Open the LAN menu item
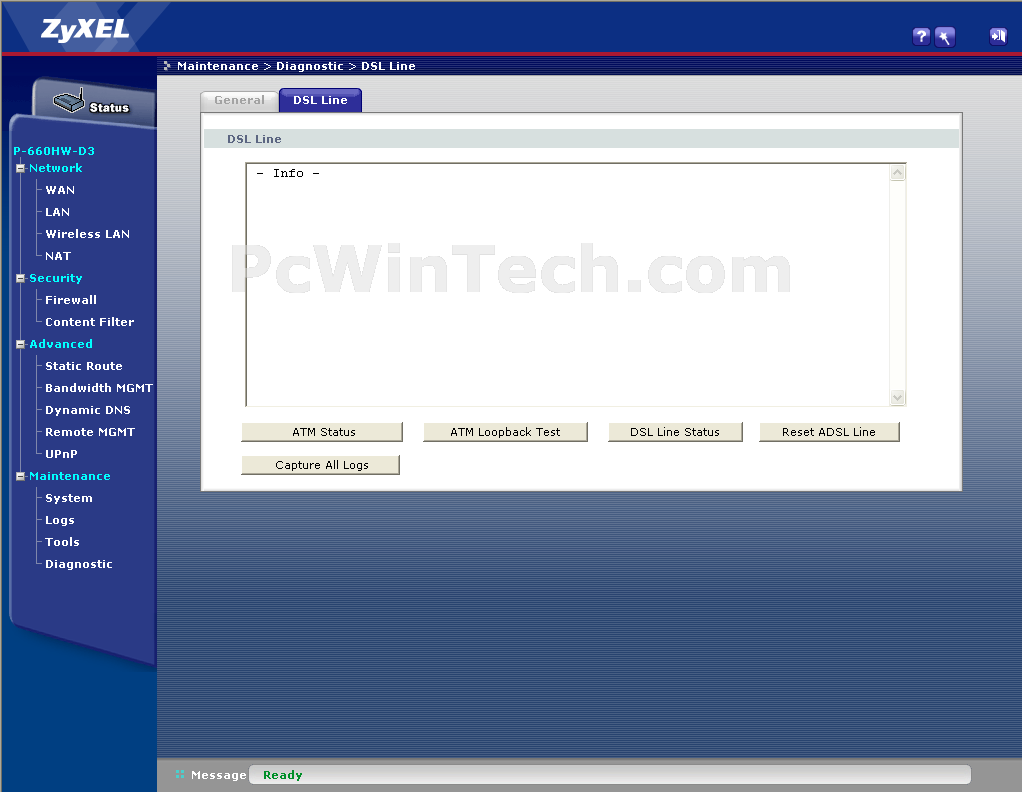Image resolution: width=1022 pixels, height=792 pixels. (x=57, y=213)
